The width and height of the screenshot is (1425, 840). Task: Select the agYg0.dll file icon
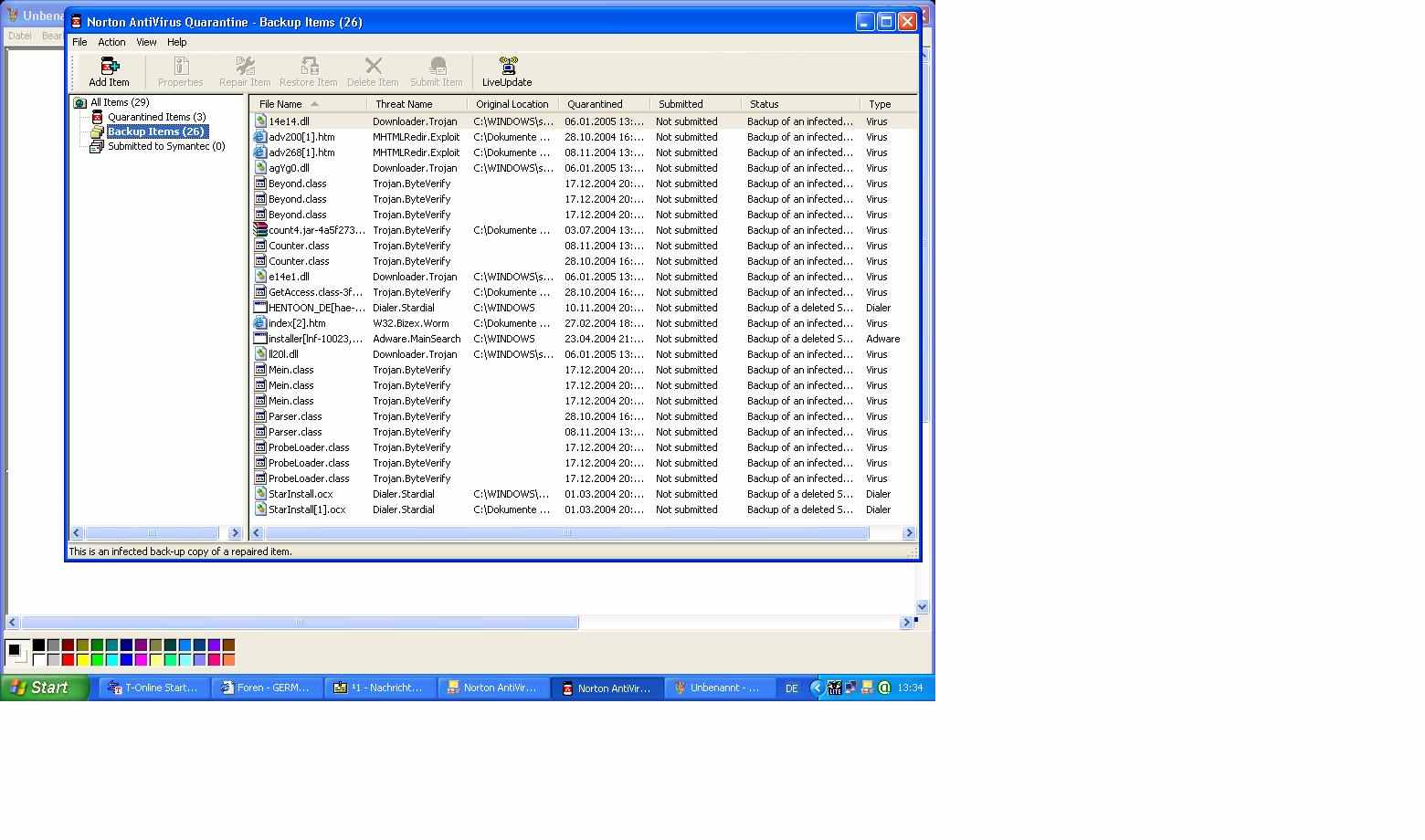pos(260,167)
